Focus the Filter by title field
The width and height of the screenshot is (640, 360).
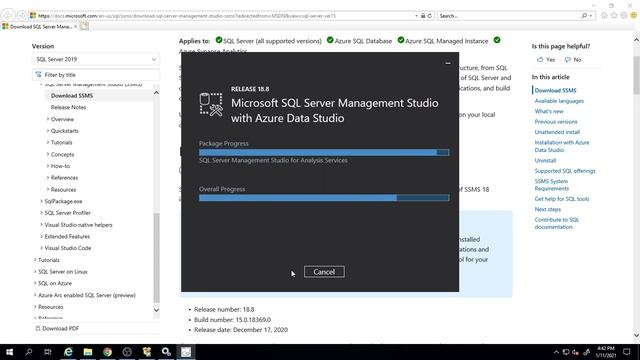(x=96, y=75)
